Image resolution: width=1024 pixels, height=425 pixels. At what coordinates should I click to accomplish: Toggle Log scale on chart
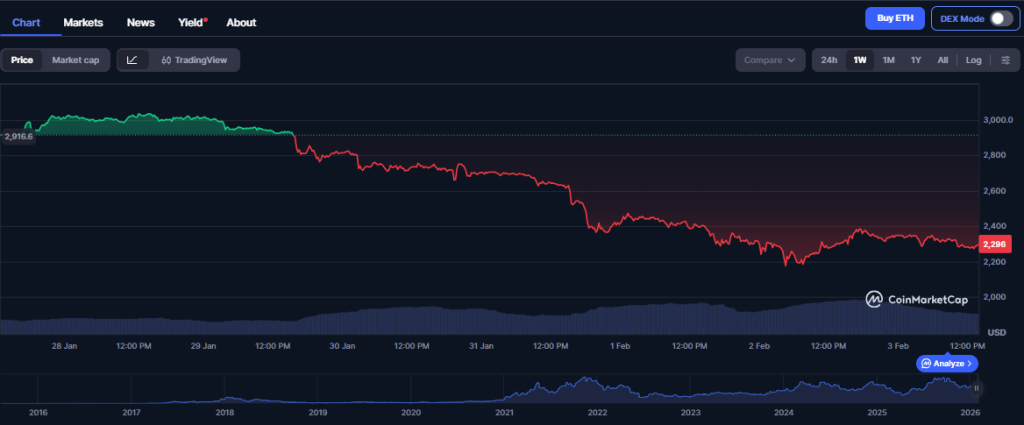(x=974, y=60)
